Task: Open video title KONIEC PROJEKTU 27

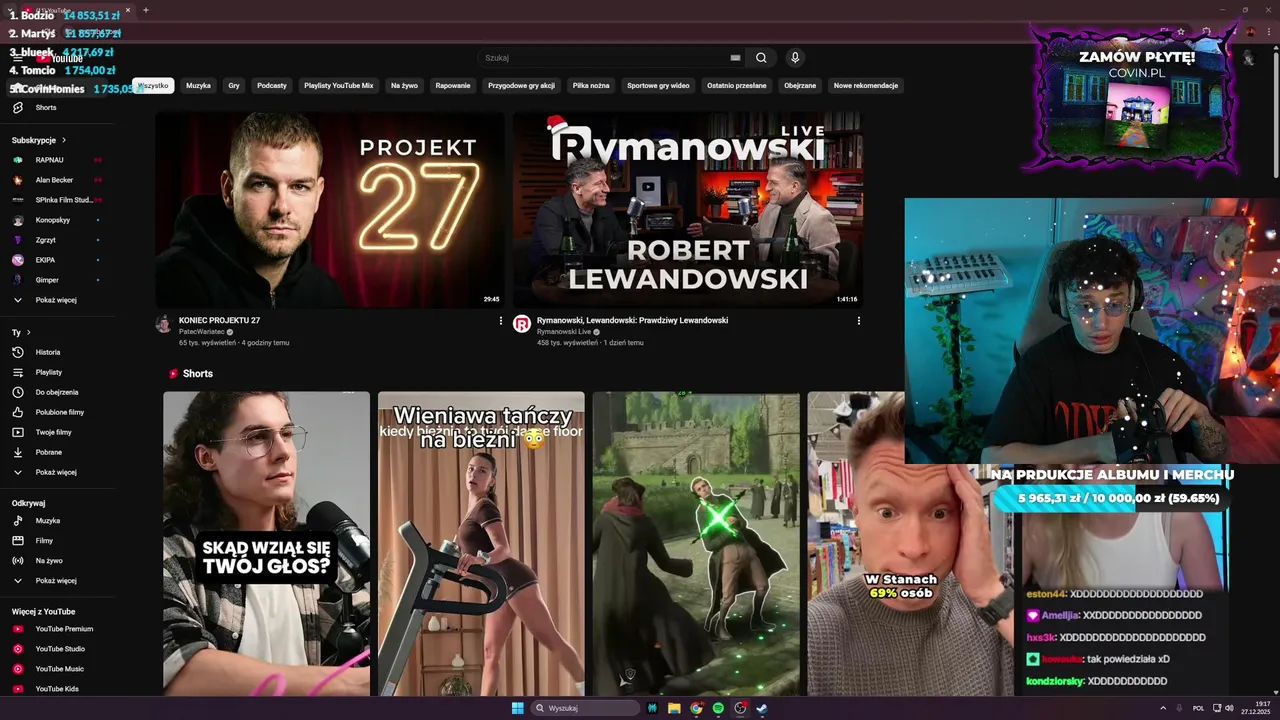Action: (219, 320)
